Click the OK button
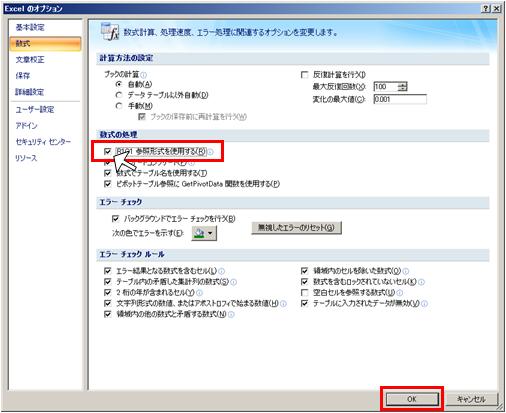The height and width of the screenshot is (413, 506). point(412,399)
